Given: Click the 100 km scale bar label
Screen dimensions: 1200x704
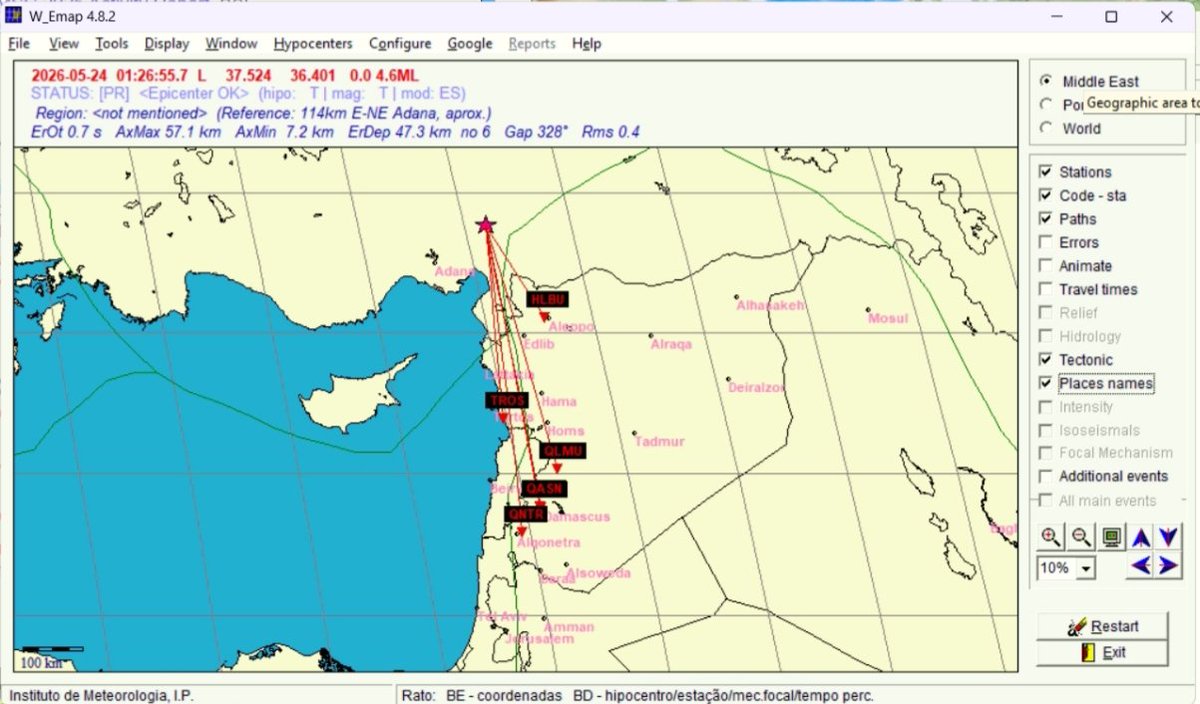Looking at the screenshot, I should [x=41, y=662].
